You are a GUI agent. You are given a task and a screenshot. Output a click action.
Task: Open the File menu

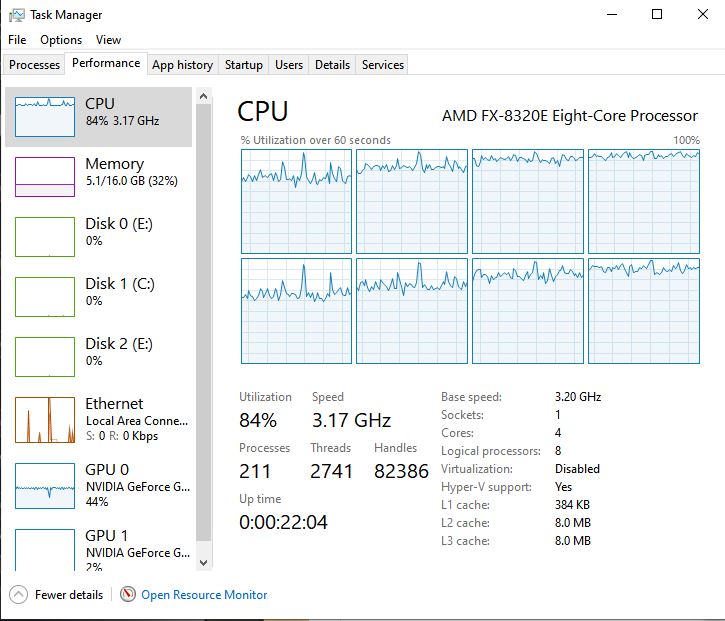(x=17, y=40)
